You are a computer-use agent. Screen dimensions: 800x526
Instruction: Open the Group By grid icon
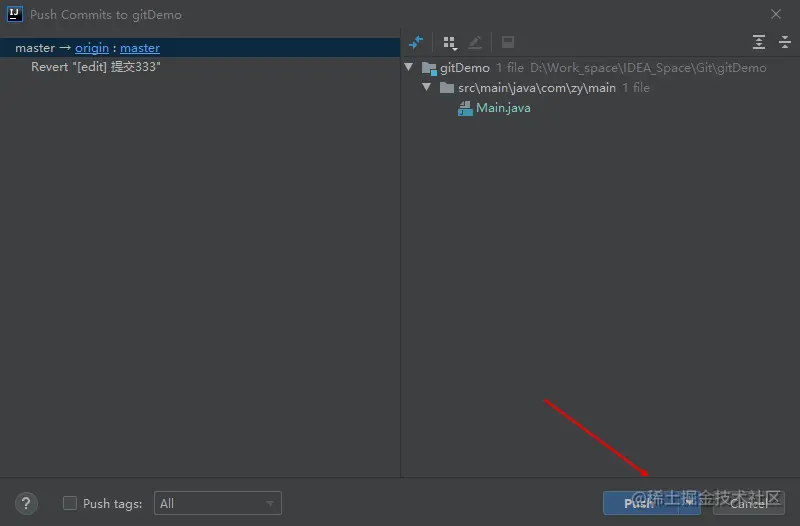[x=450, y=43]
